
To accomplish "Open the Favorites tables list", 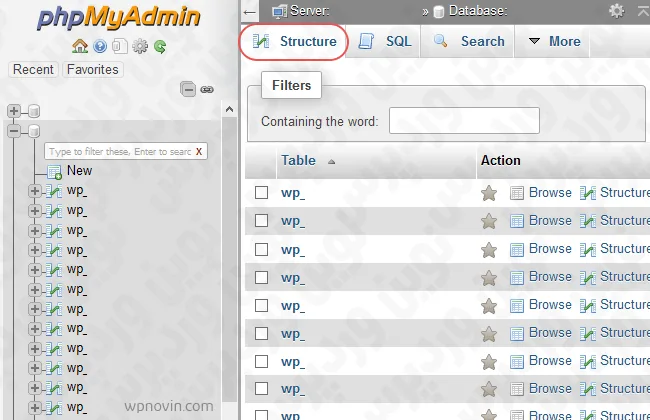I will click(92, 69).
